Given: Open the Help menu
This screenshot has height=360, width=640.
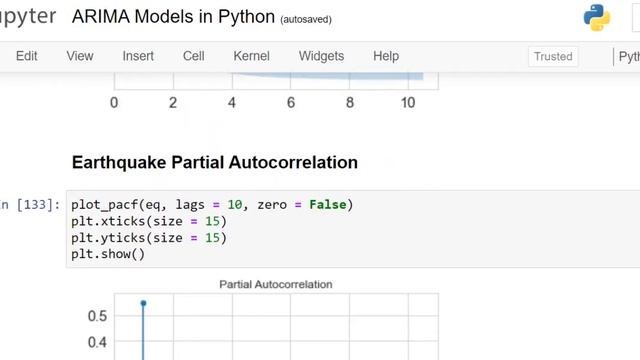Looking at the screenshot, I should [x=386, y=56].
